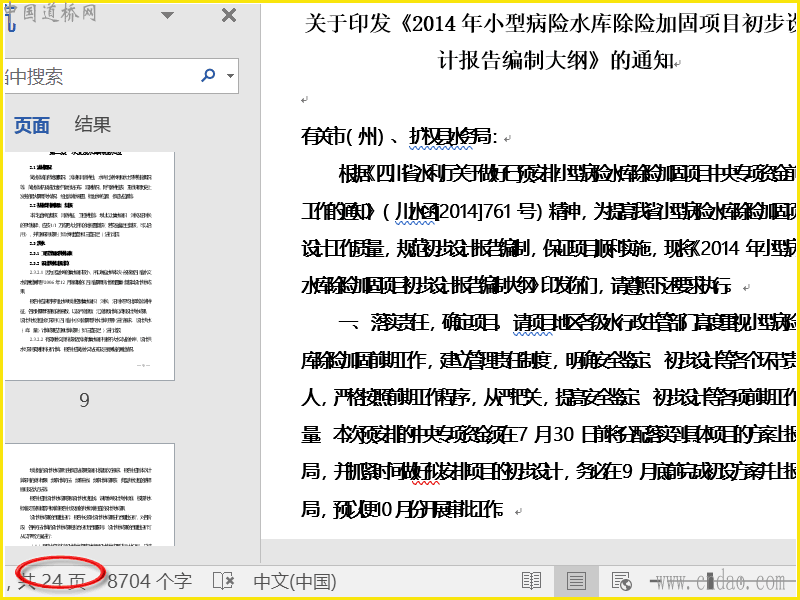The height and width of the screenshot is (600, 800).
Task: Open the navigation pane options dropdown arrow
Action: (x=167, y=15)
